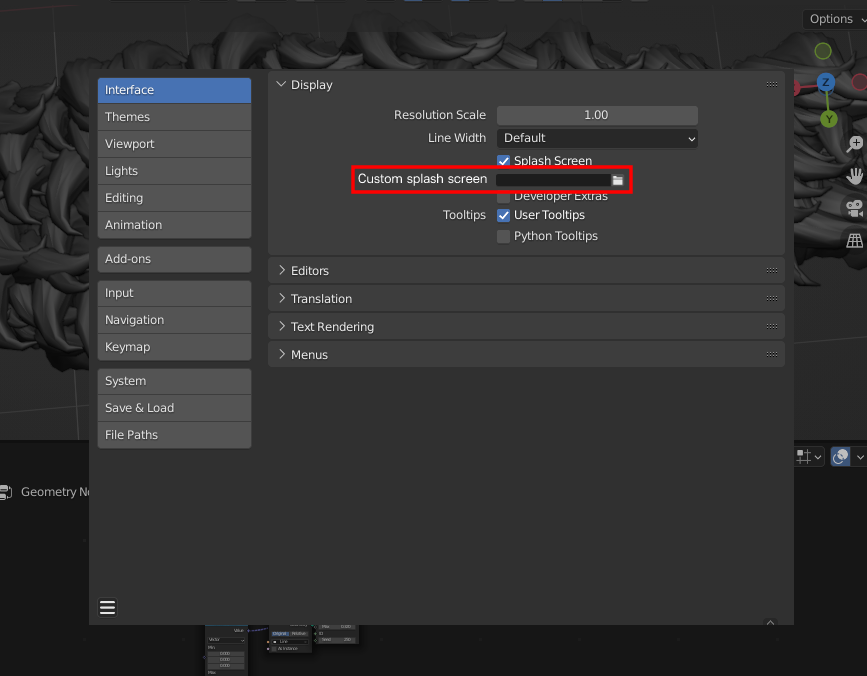Expand the Text Rendering panel
Viewport: 867px width, 676px height.
point(281,327)
